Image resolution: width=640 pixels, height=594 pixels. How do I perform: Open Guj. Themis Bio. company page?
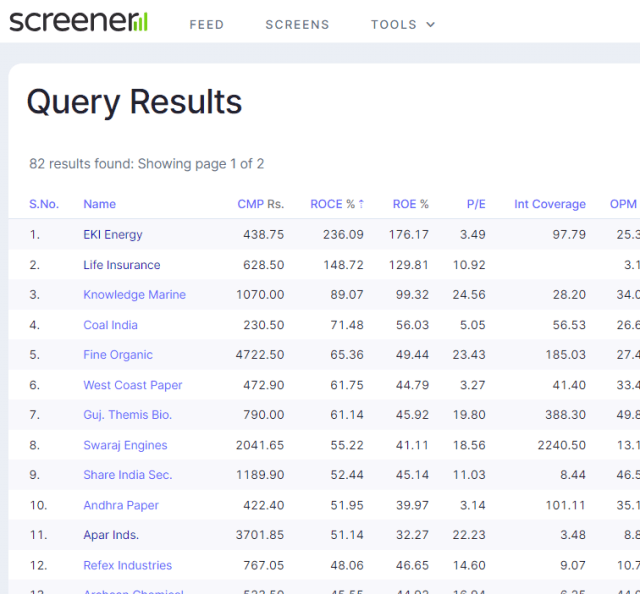(x=127, y=415)
